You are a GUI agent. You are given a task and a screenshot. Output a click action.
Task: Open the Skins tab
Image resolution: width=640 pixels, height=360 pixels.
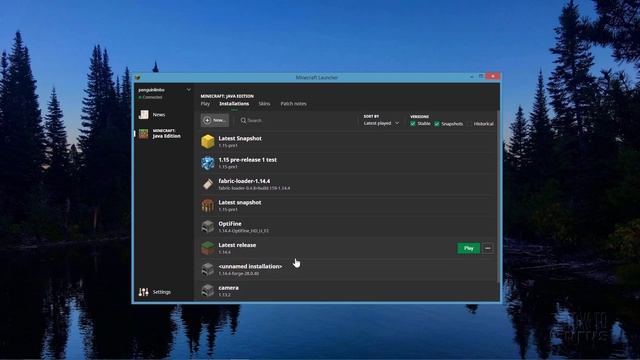click(x=264, y=104)
